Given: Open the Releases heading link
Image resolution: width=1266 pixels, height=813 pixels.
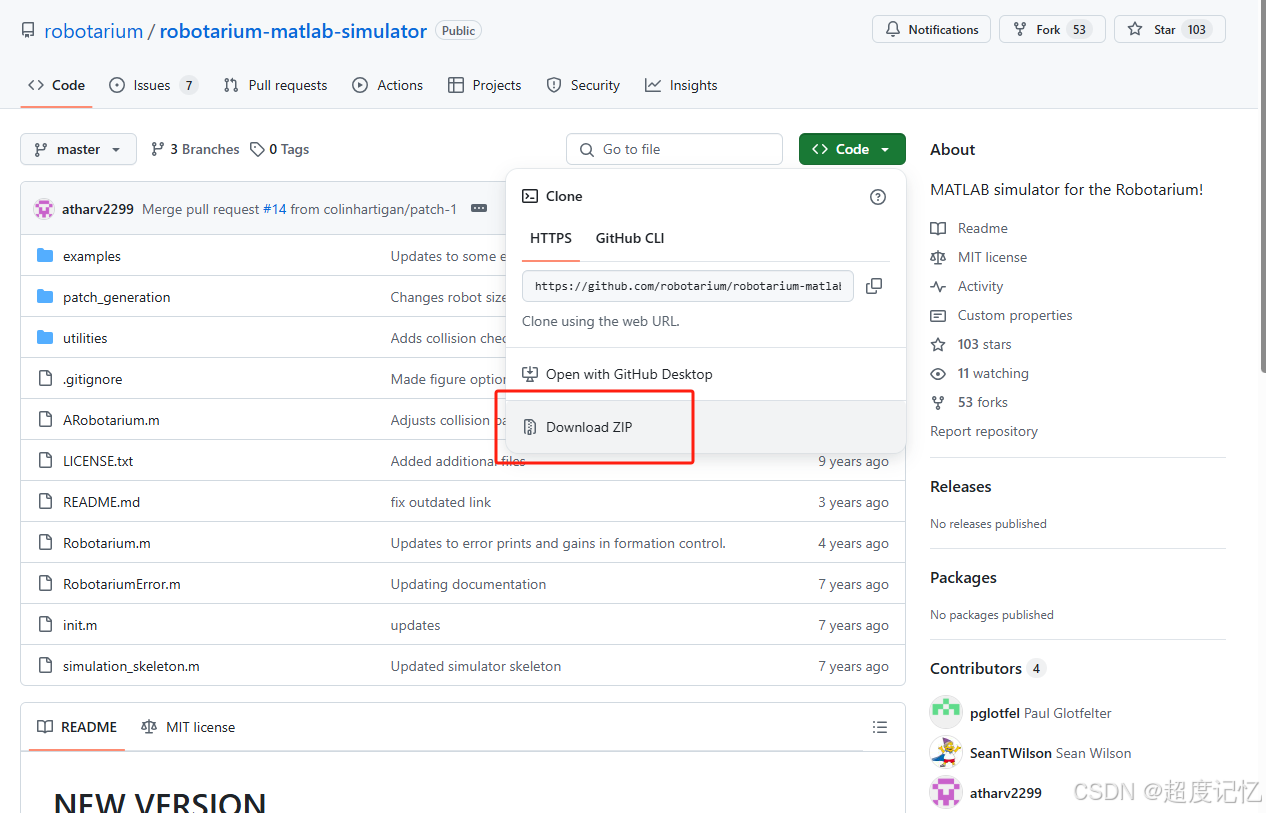Looking at the screenshot, I should tap(961, 486).
